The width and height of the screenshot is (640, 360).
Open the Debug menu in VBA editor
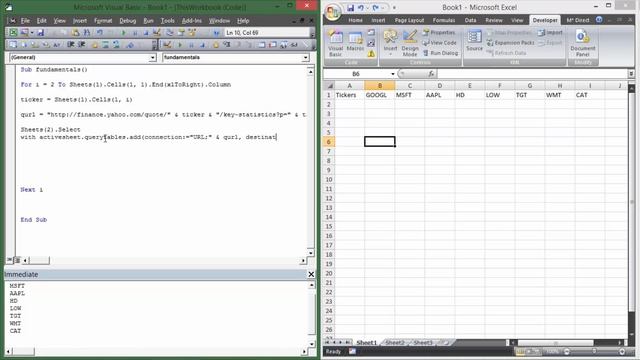tap(127, 20)
